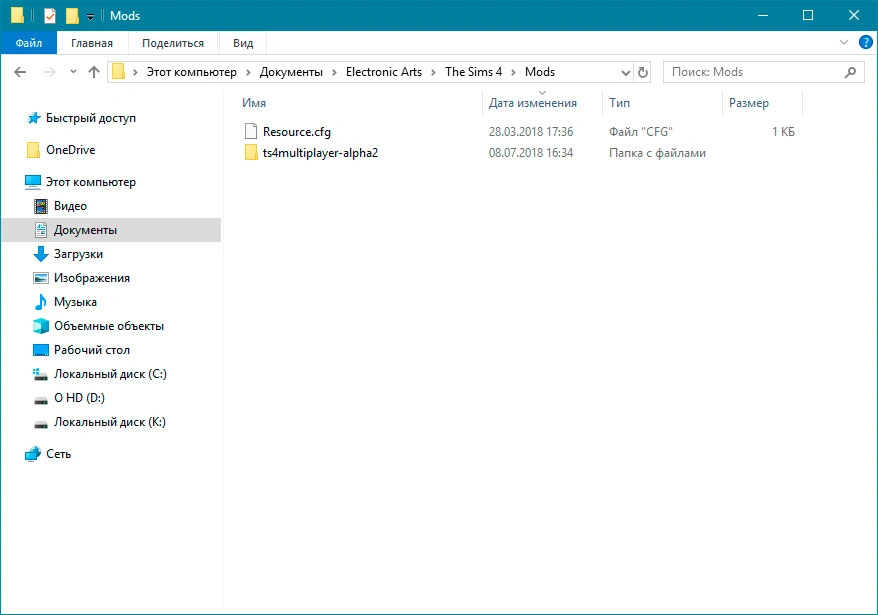Refresh the Mods folder view
878x615 pixels.
tap(642, 72)
